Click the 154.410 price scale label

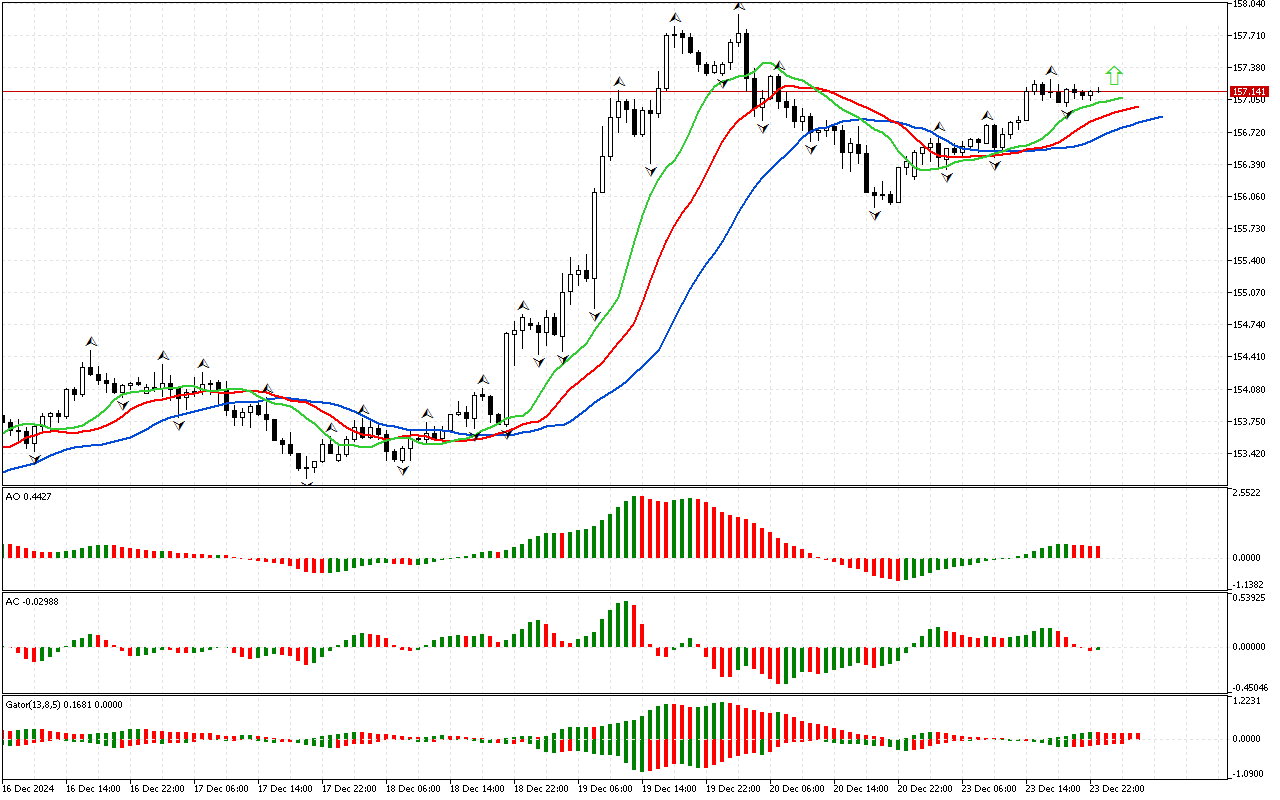tap(1250, 356)
